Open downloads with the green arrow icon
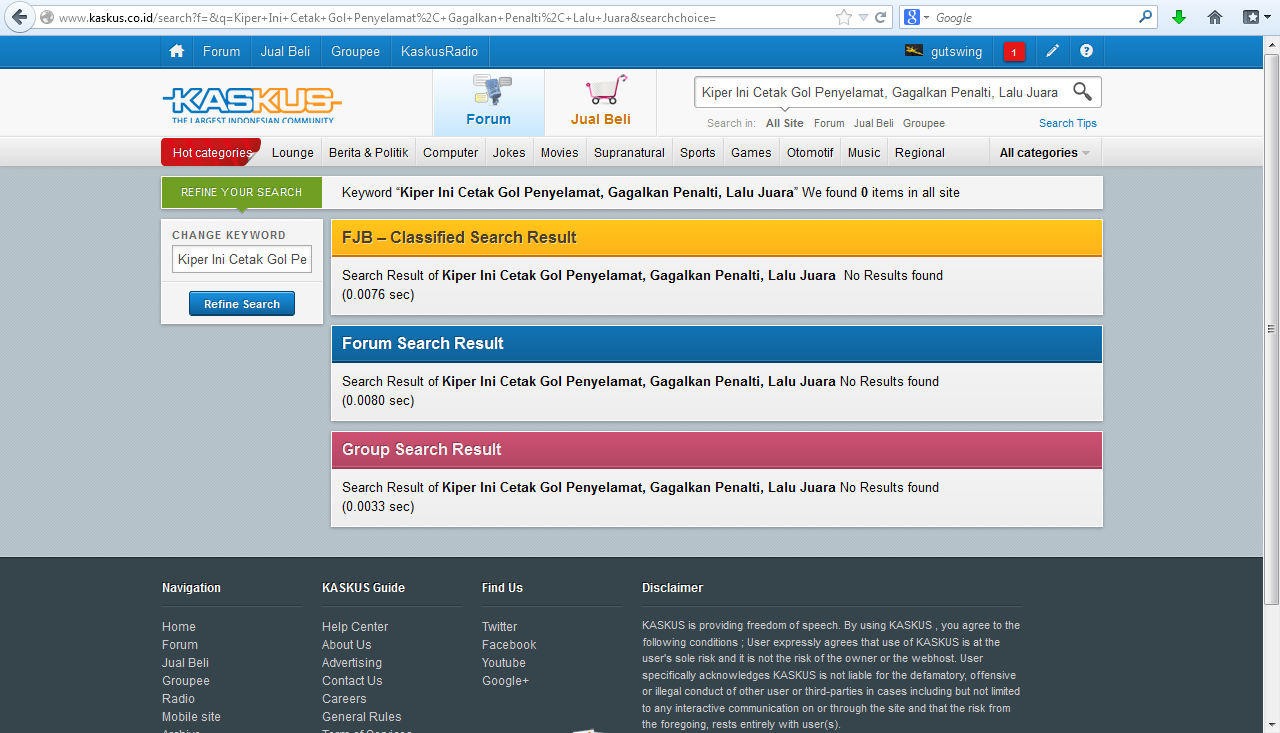This screenshot has width=1280, height=733. point(1179,17)
